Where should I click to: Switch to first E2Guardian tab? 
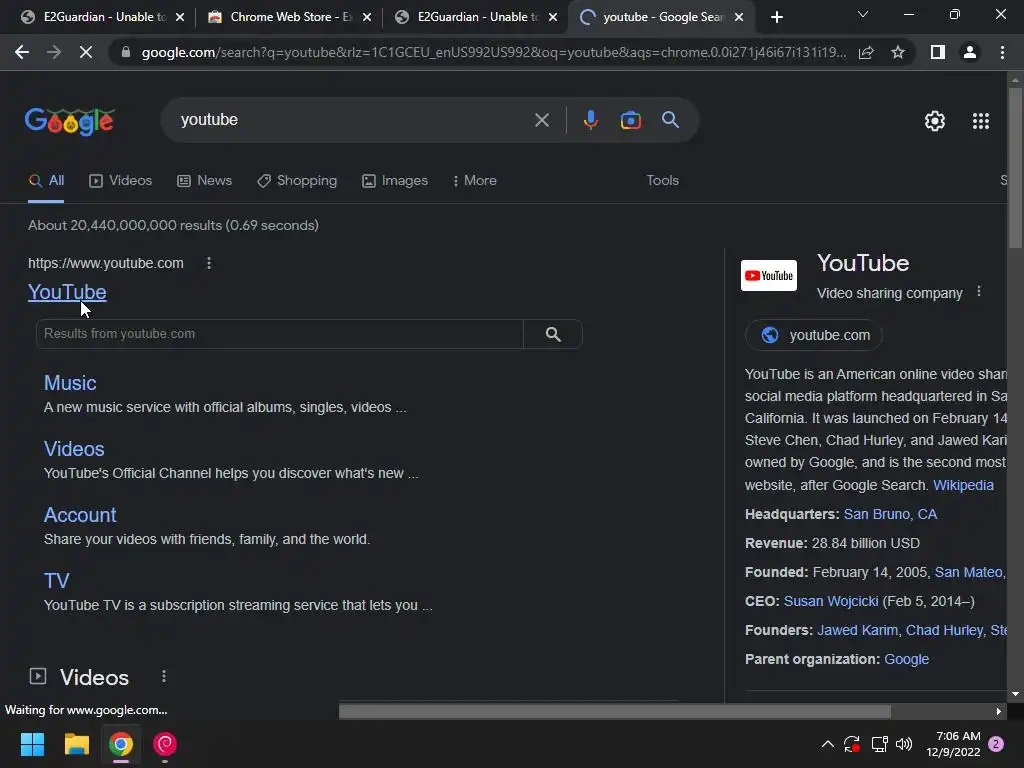(x=95, y=17)
